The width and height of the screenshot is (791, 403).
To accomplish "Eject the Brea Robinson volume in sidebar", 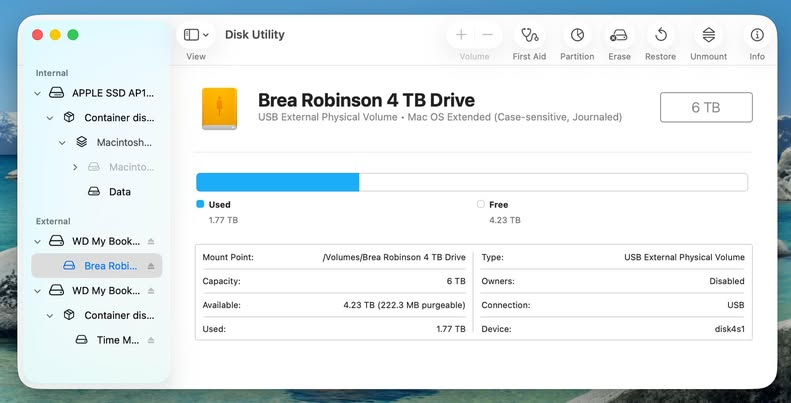I will tap(151, 266).
